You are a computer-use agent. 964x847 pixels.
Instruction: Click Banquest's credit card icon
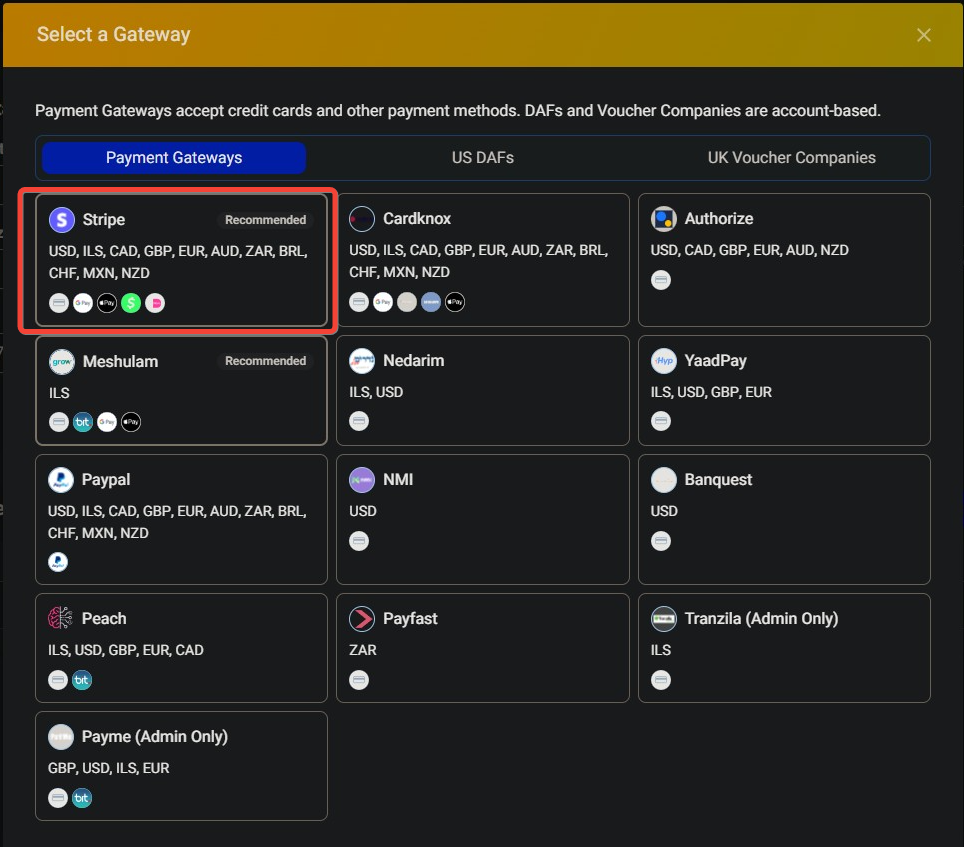coord(661,541)
